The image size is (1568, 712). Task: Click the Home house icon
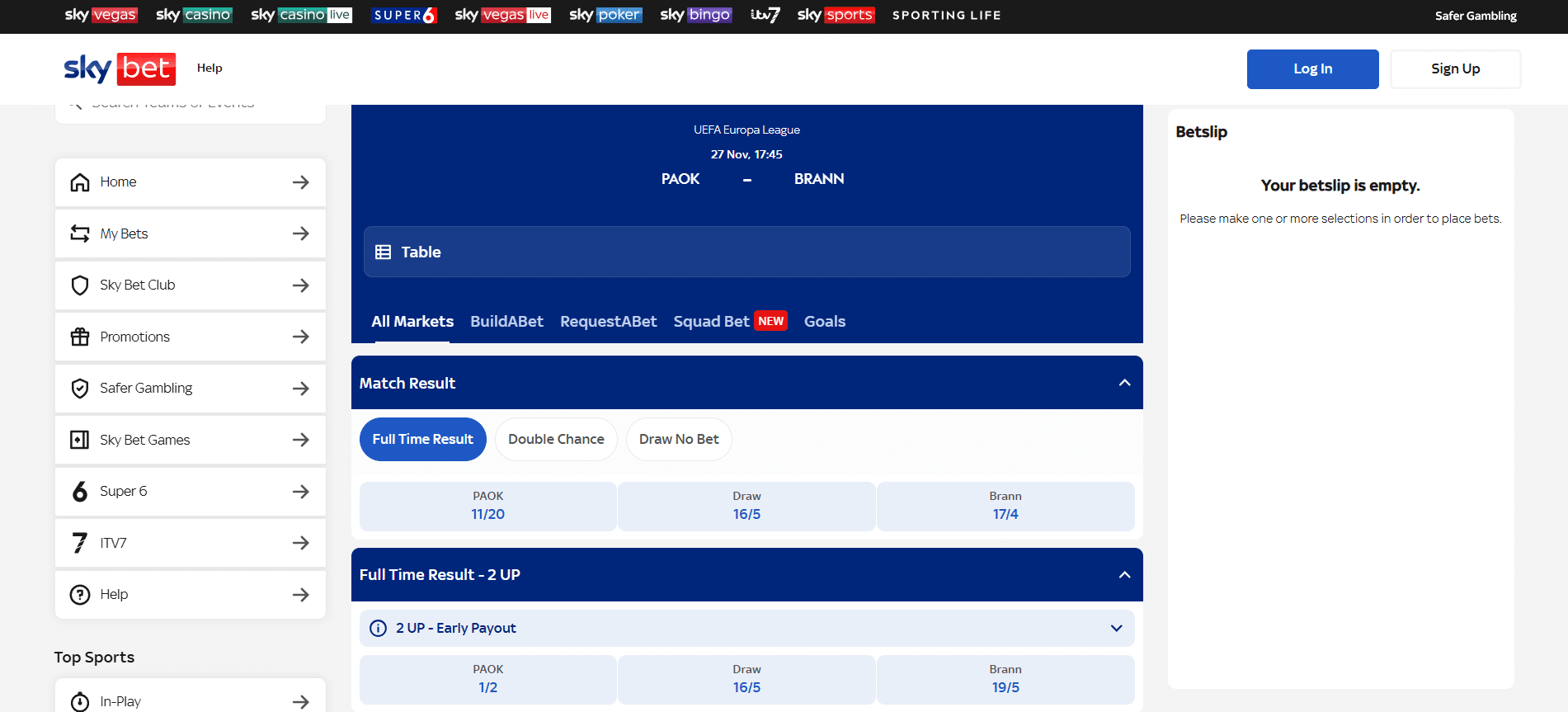pos(80,182)
